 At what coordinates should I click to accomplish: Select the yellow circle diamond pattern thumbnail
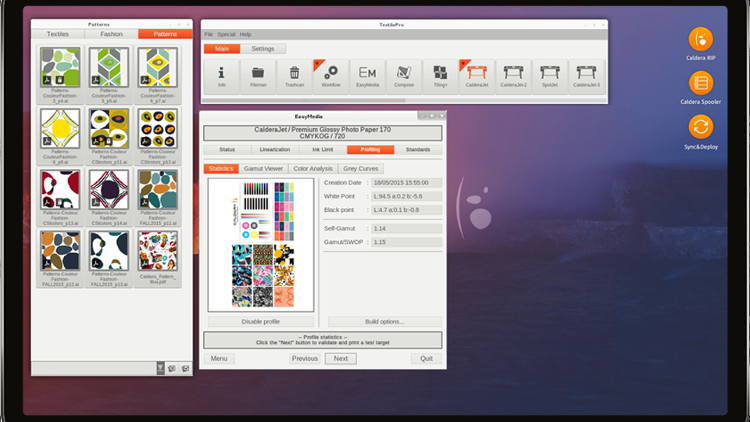click(60, 128)
